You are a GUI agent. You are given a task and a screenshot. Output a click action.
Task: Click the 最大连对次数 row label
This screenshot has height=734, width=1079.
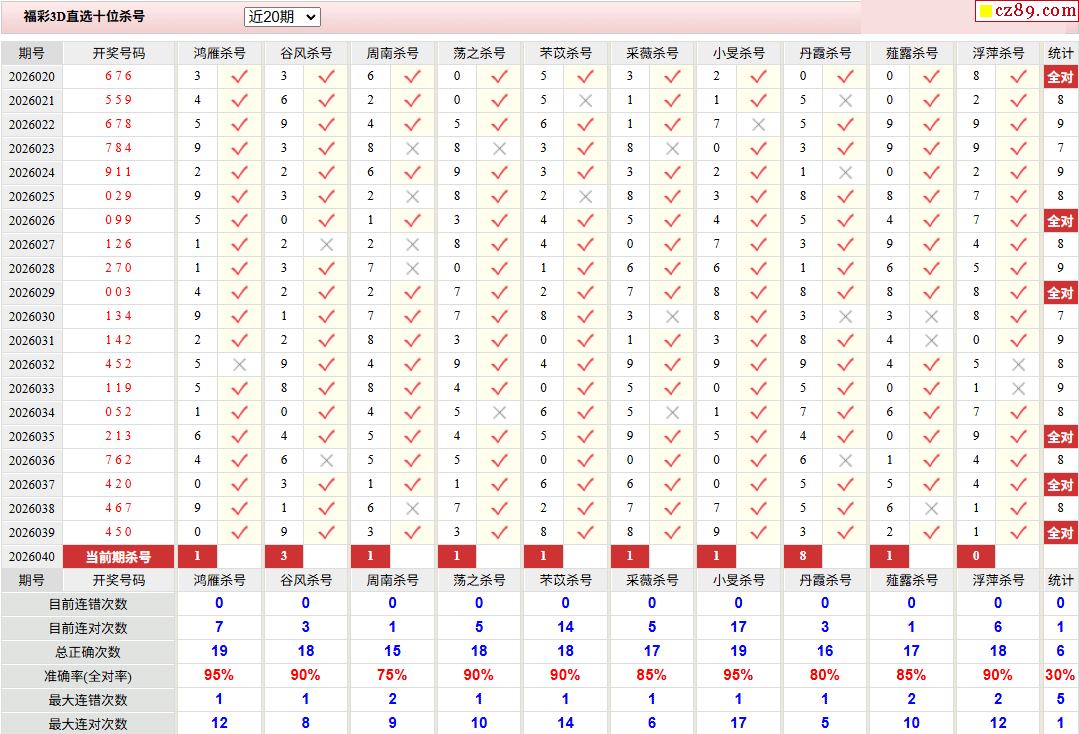point(88,724)
